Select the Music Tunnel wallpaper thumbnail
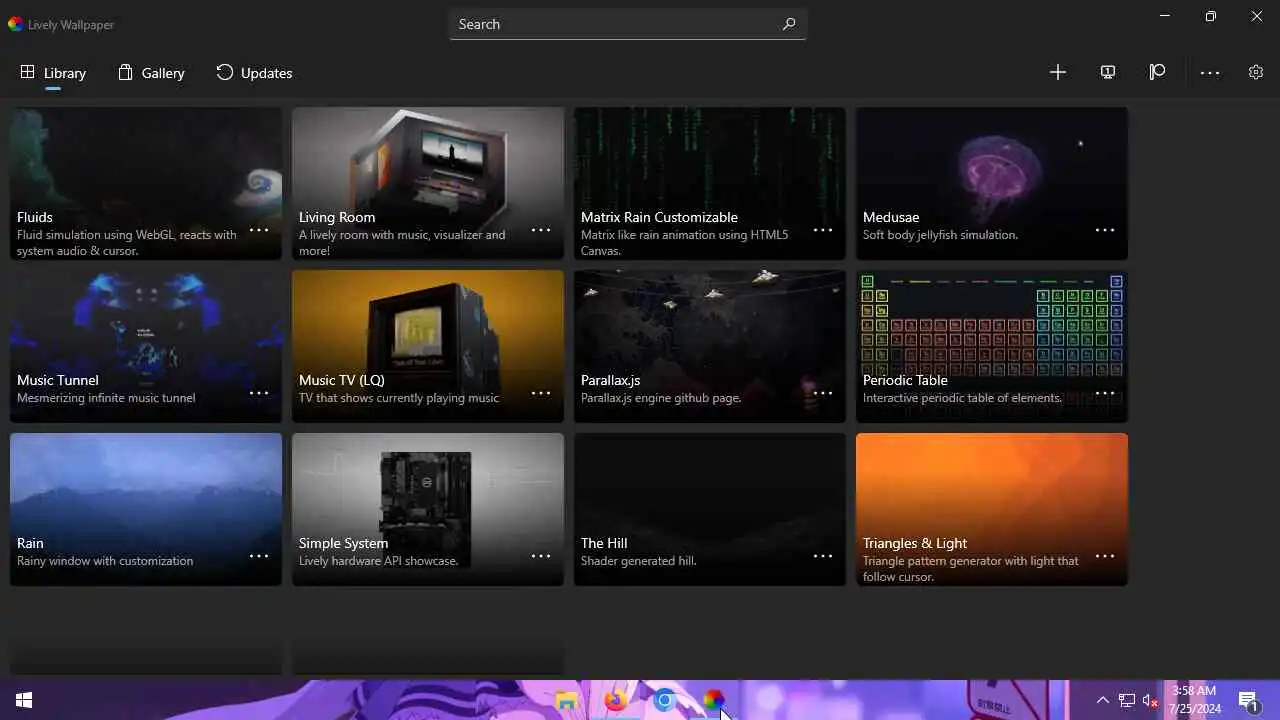 tap(146, 346)
